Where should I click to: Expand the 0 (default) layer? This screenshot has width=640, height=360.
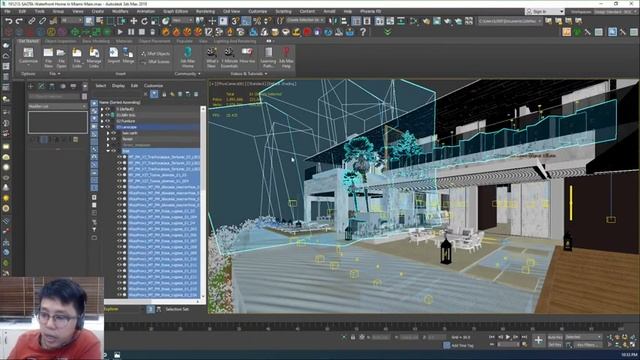point(102,109)
